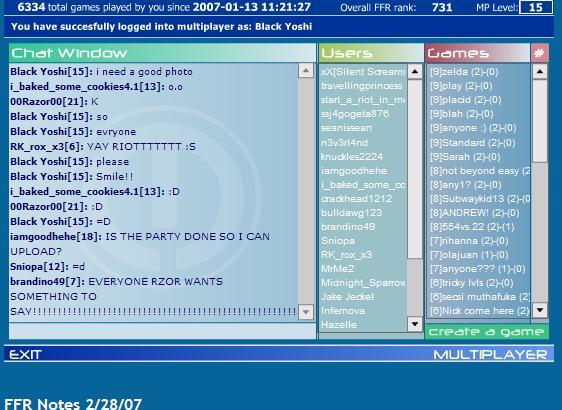Click Users list scroll down arrow
Viewport: 562px width, 410px height.
(x=415, y=324)
